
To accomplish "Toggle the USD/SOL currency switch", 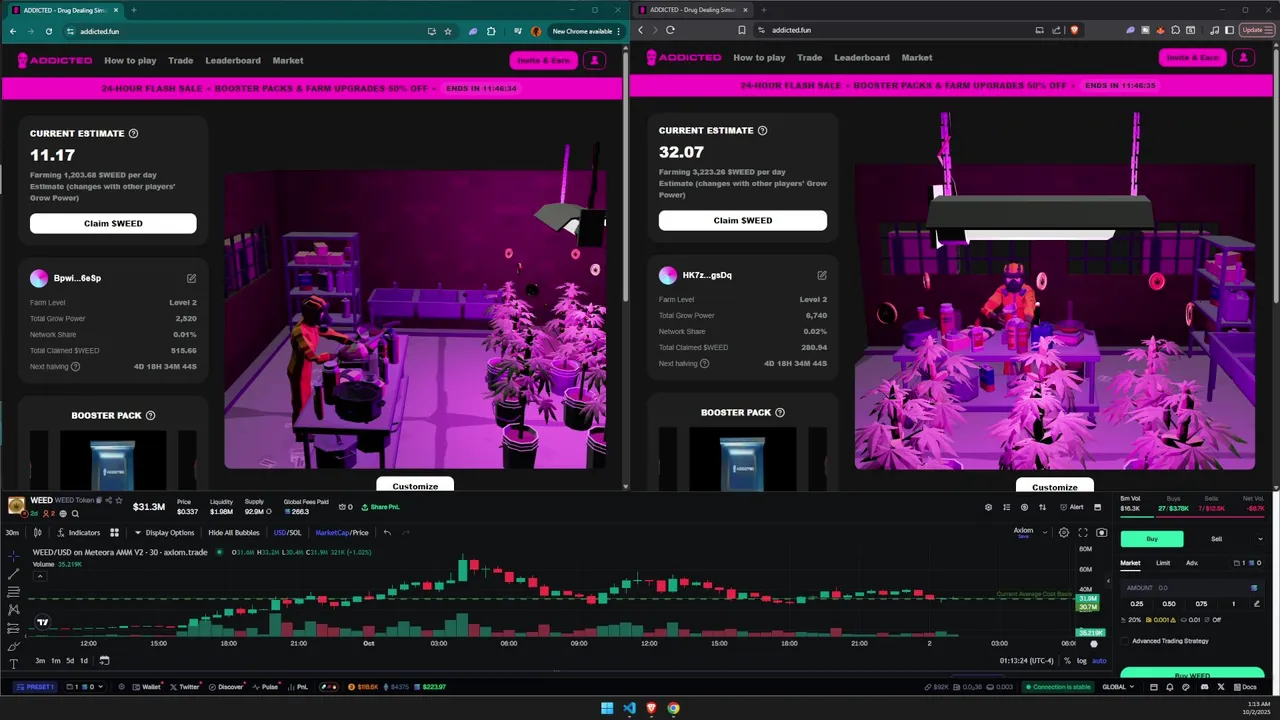I will (x=287, y=533).
